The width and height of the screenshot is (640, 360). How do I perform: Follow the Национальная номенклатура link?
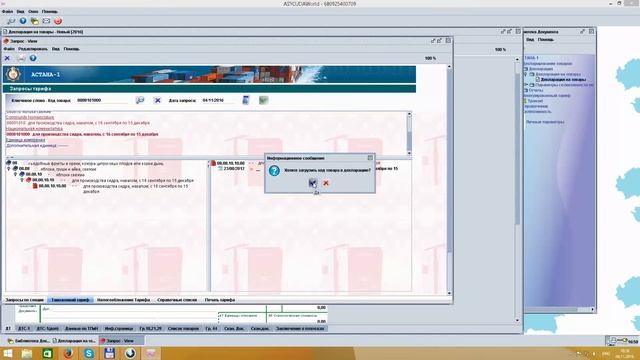pyautogui.click(x=34, y=129)
